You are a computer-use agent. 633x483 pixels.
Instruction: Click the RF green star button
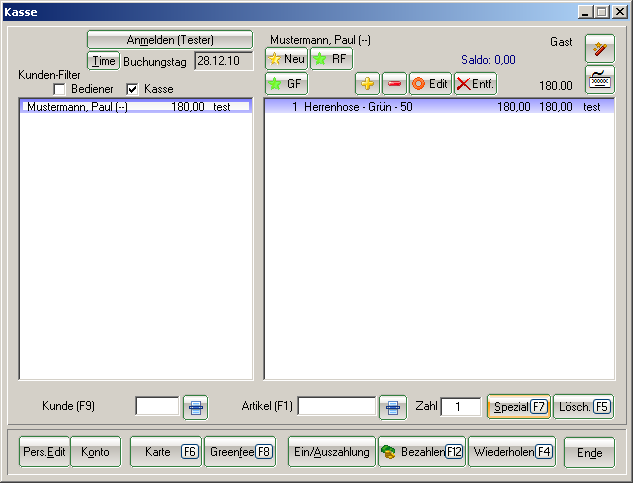tap(331, 59)
